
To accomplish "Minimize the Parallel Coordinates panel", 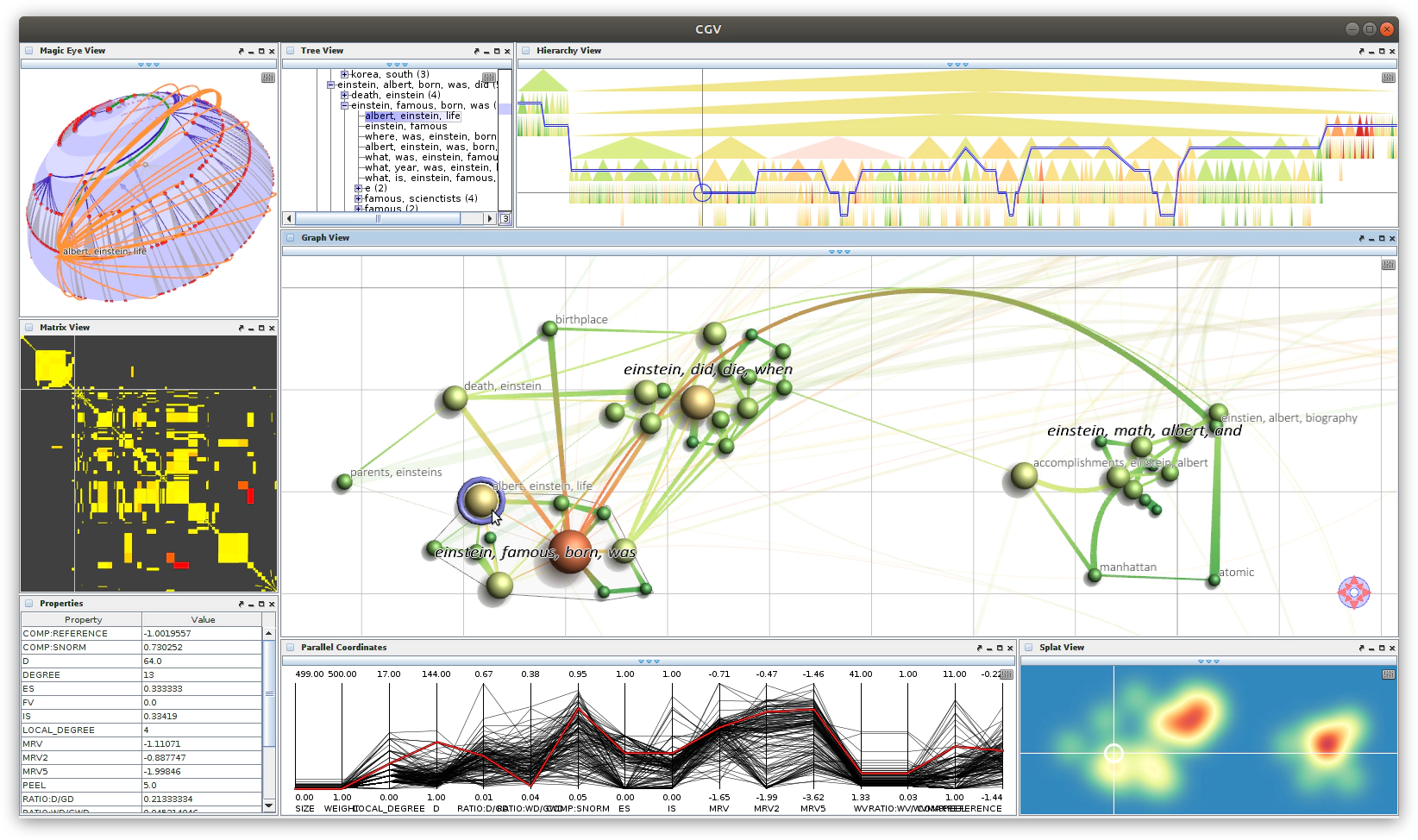I will pyautogui.click(x=989, y=649).
